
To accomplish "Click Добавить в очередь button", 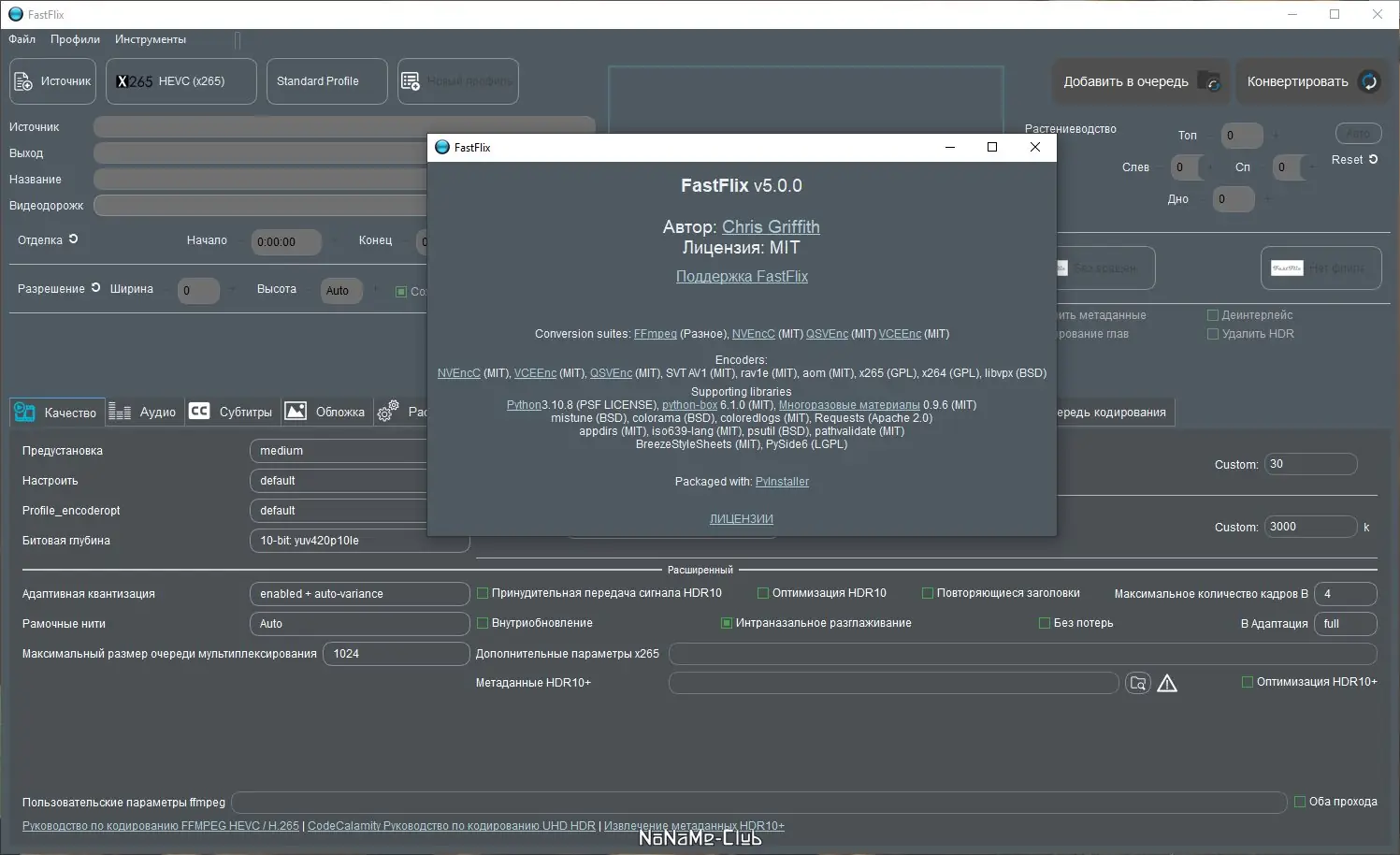I will pyautogui.click(x=1142, y=81).
